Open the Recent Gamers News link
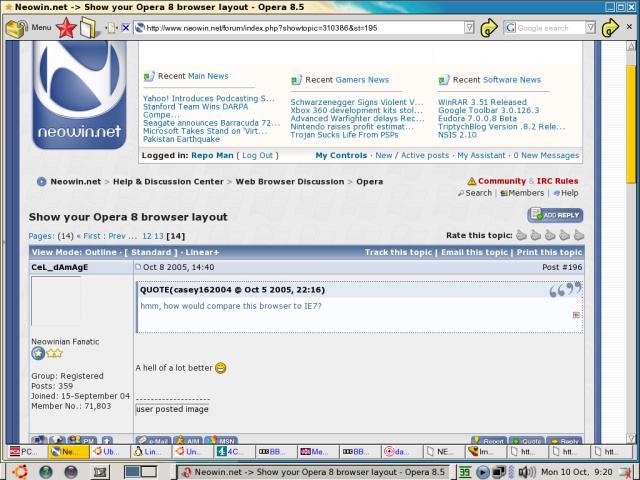Screen dimensions: 640x480 pyautogui.click(x=362, y=80)
